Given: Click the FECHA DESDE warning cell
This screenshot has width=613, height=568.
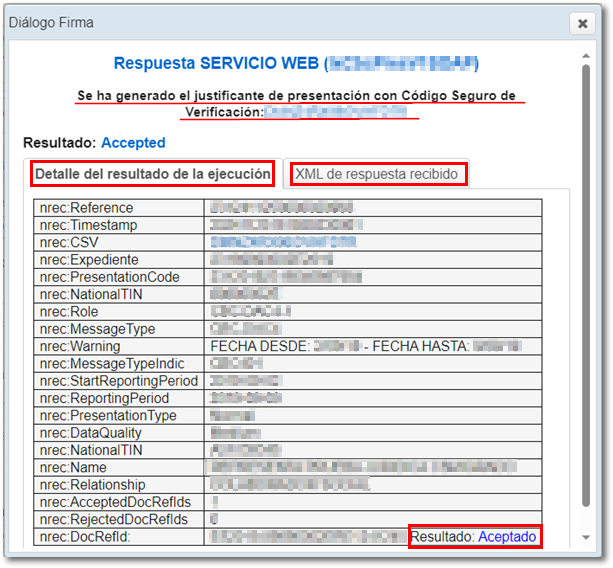Looking at the screenshot, I should (x=372, y=346).
